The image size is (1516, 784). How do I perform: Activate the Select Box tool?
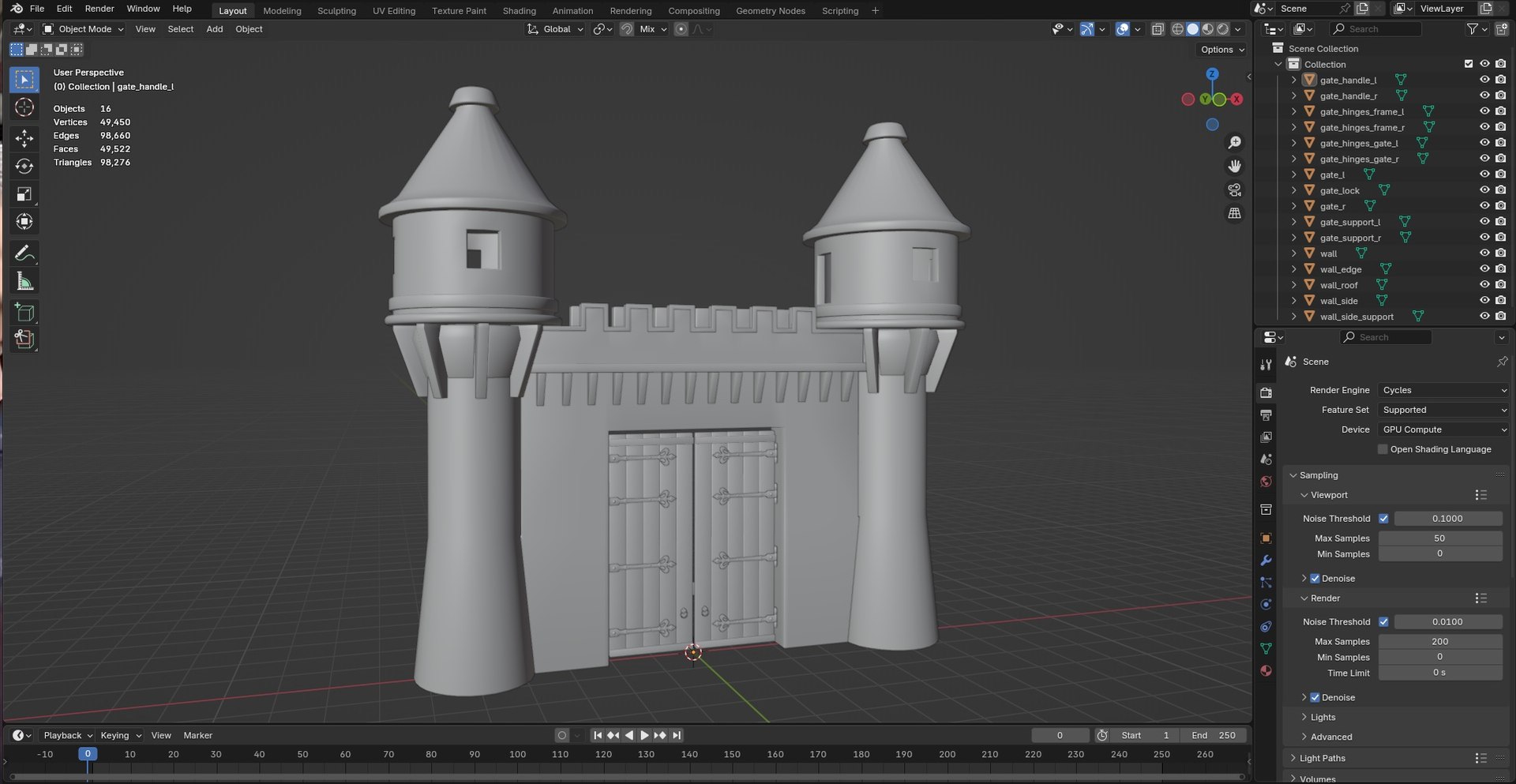[x=24, y=80]
